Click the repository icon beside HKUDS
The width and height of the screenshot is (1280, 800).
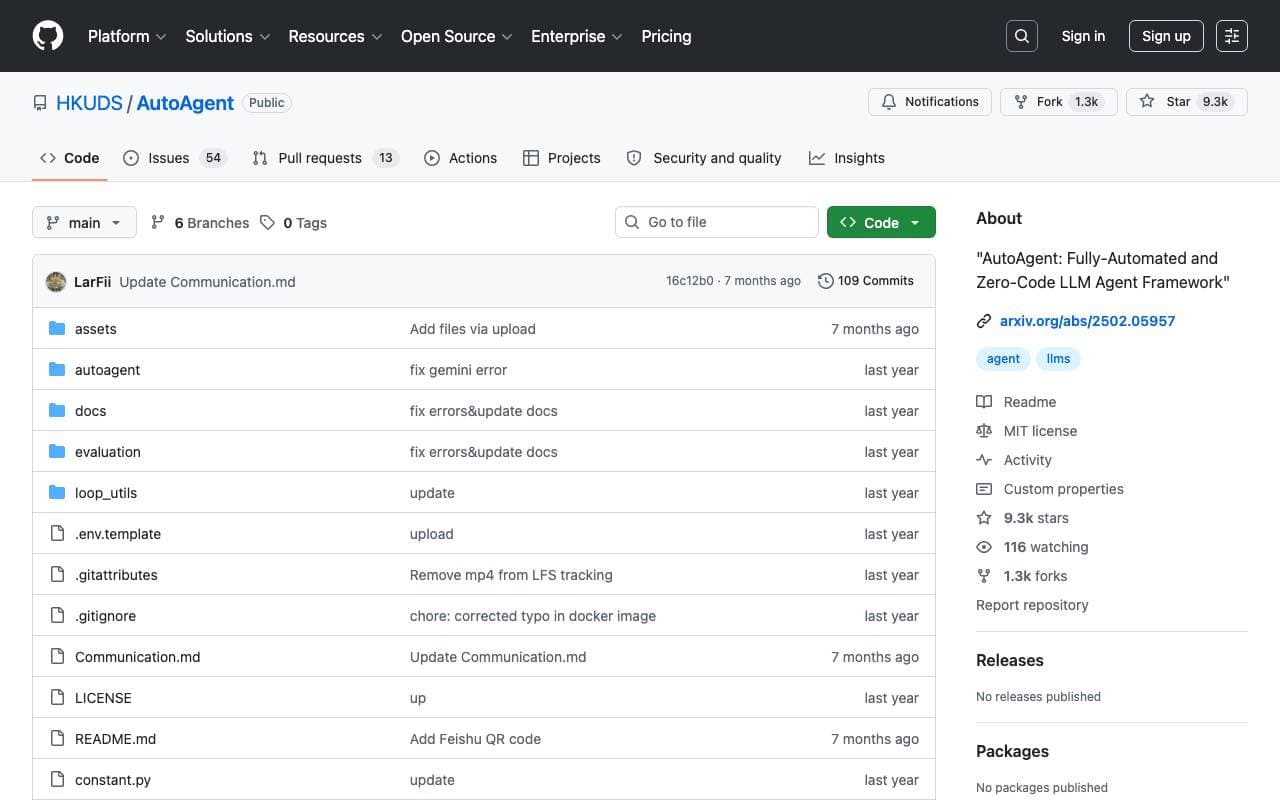[x=40, y=103]
